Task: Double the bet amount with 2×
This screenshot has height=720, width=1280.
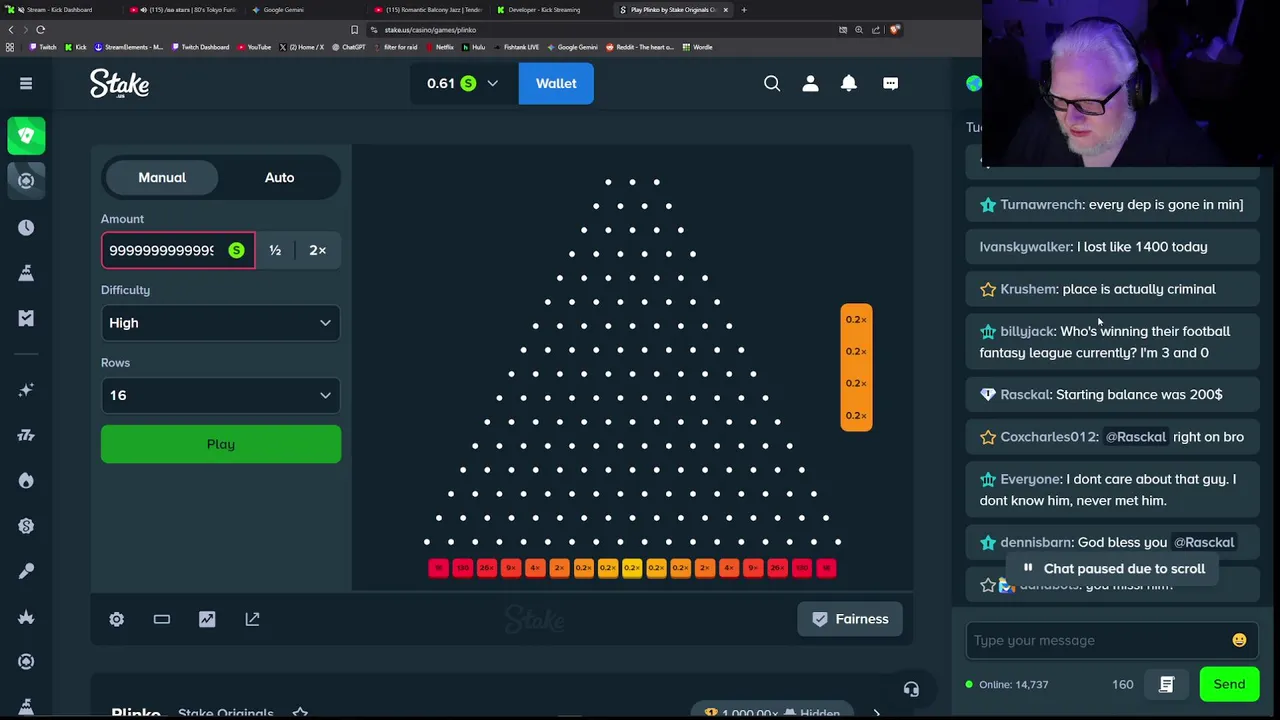Action: coord(318,250)
